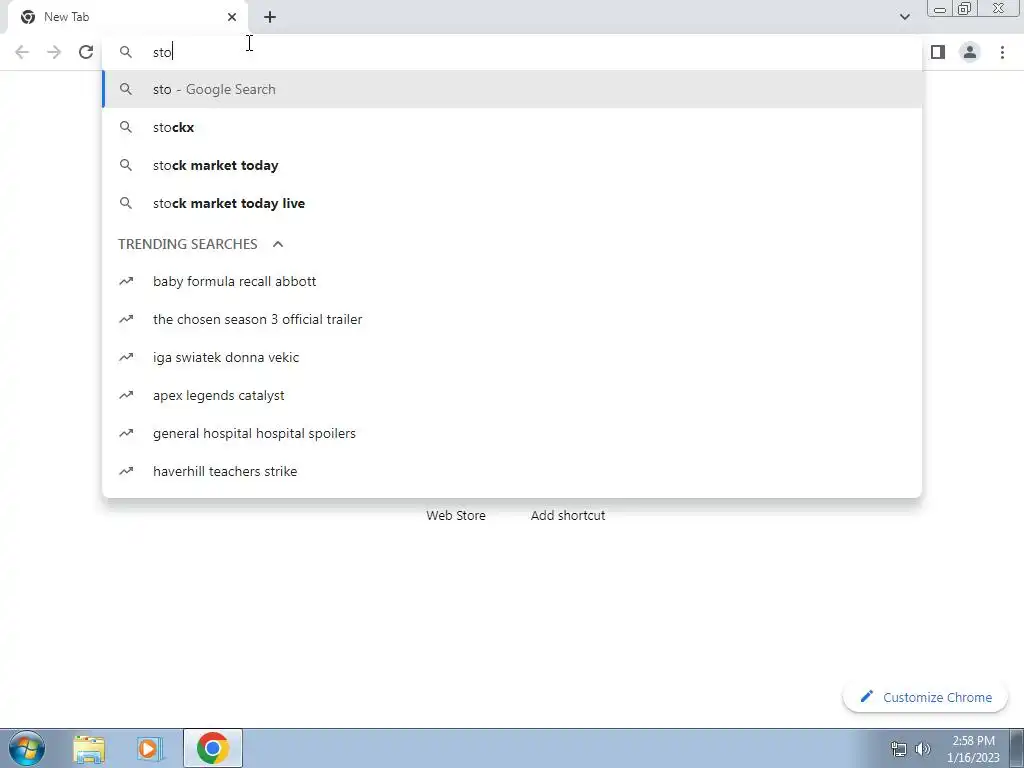The image size is (1024, 768).
Task: Select trending 'apex legends catalyst'
Action: click(513, 395)
